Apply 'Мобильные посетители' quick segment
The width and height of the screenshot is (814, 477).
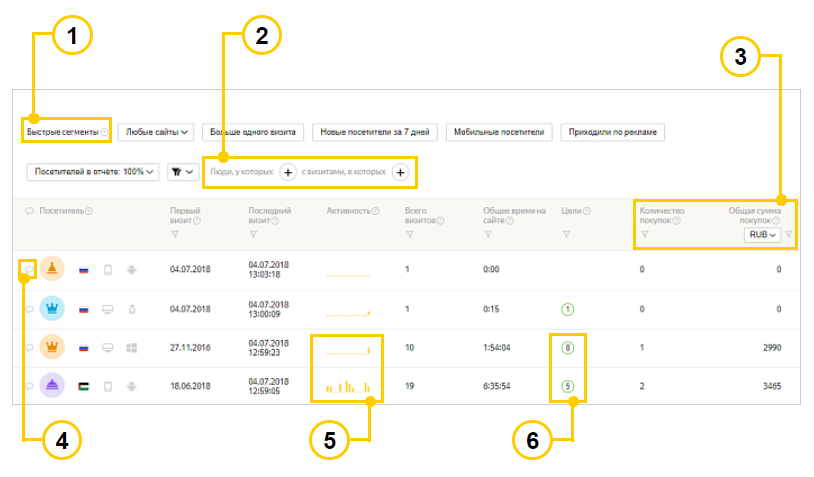[x=498, y=132]
